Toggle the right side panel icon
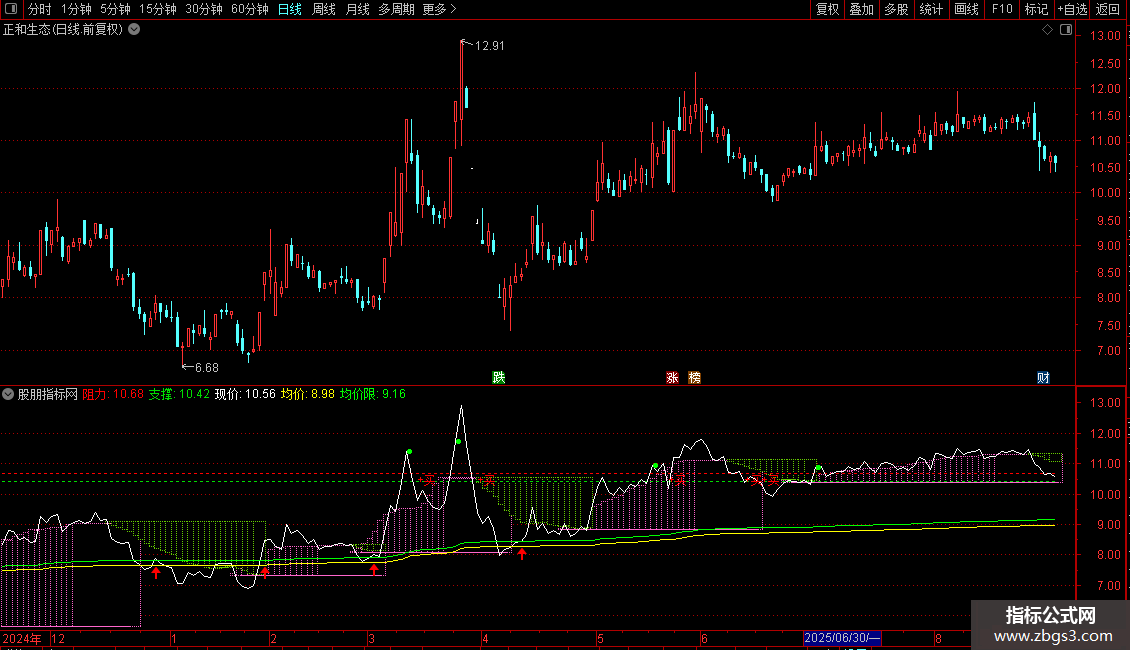The height and width of the screenshot is (650, 1130). click(x=1066, y=30)
